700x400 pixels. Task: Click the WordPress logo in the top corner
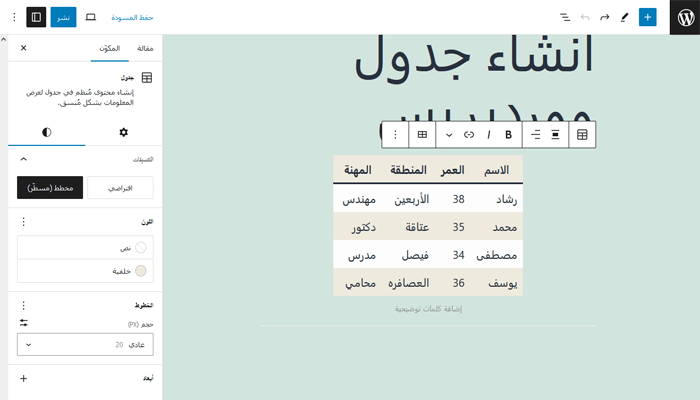point(683,17)
